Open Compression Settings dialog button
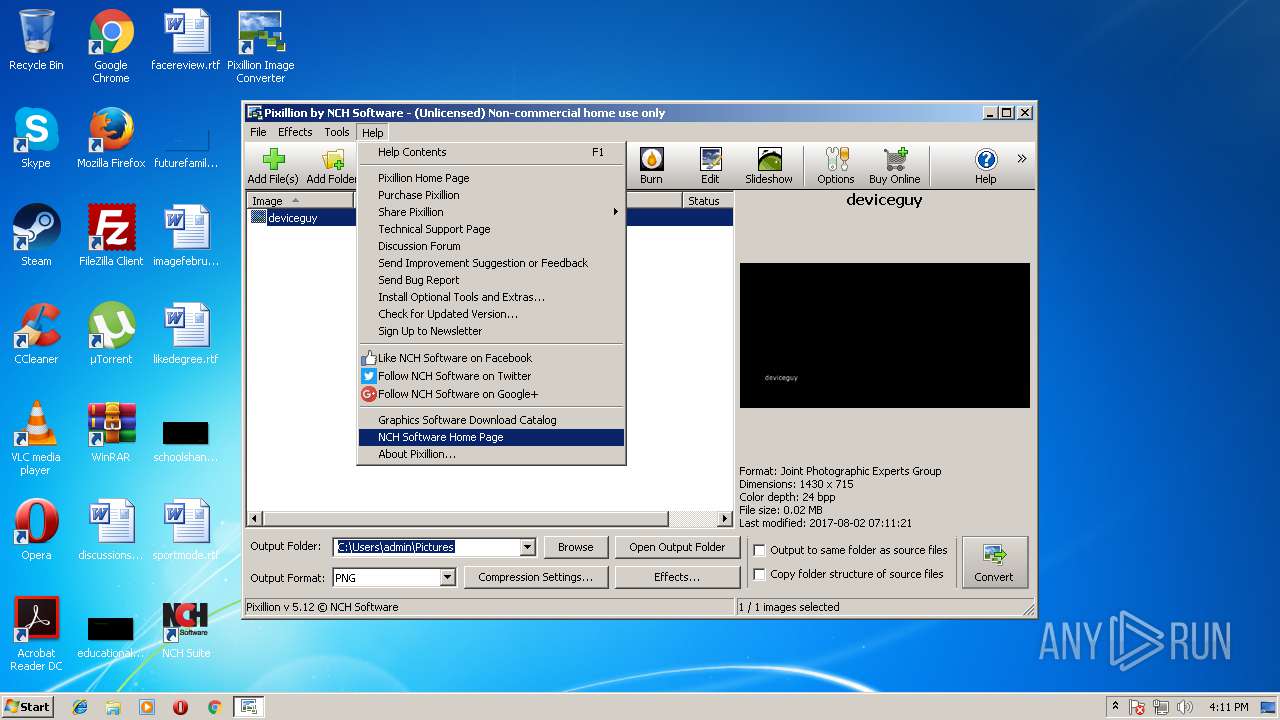This screenshot has height=720, width=1280. point(535,577)
